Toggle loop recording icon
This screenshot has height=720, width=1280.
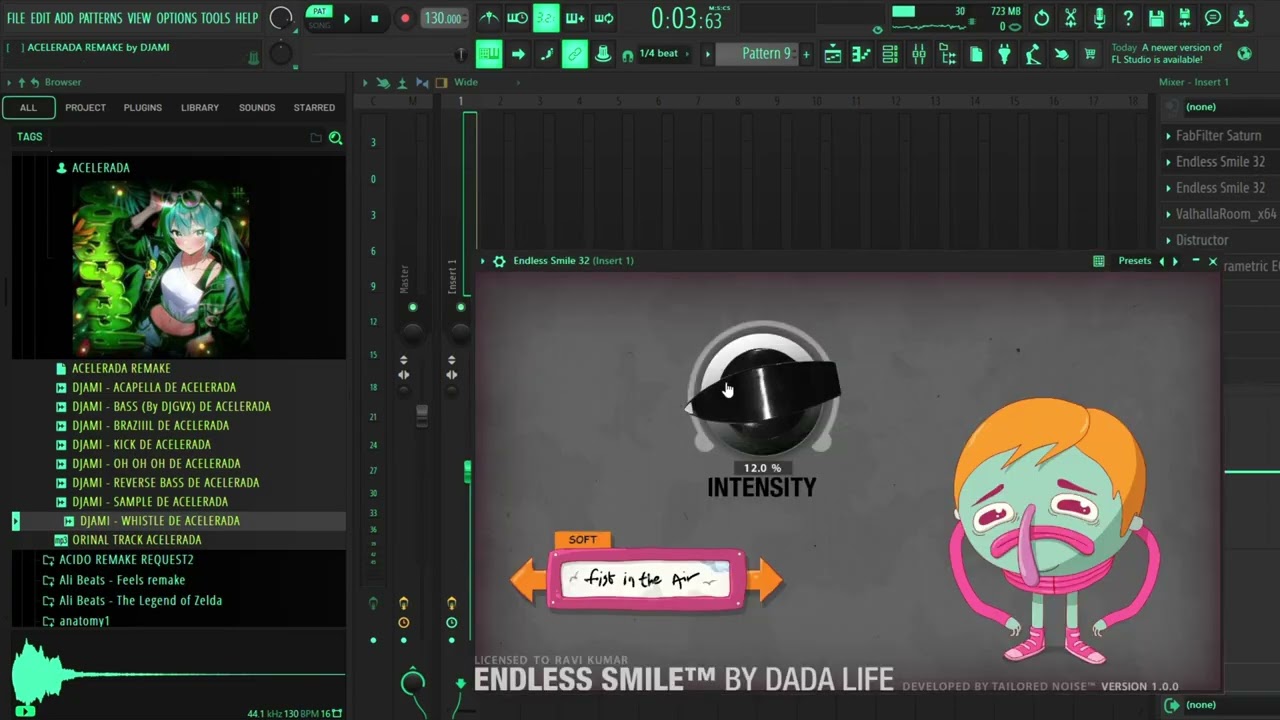click(x=604, y=18)
